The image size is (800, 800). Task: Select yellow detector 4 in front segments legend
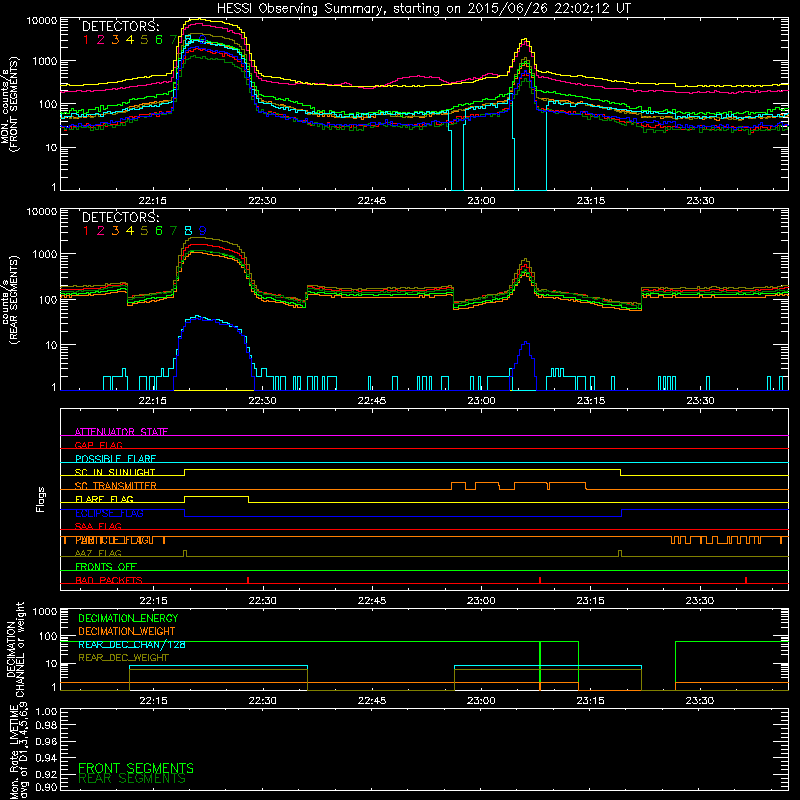point(130,40)
